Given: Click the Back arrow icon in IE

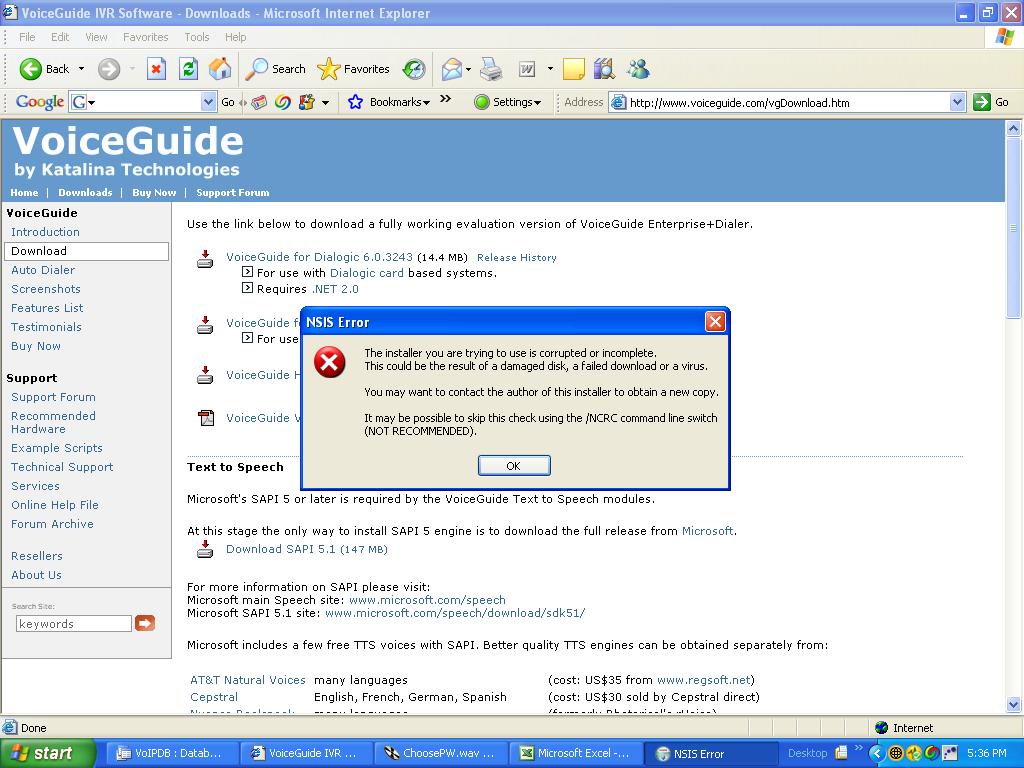Looking at the screenshot, I should point(30,69).
